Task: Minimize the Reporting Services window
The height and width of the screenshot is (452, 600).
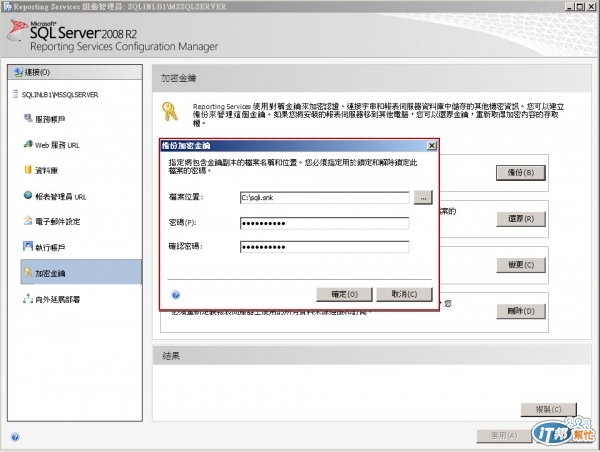Action: pyautogui.click(x=569, y=7)
